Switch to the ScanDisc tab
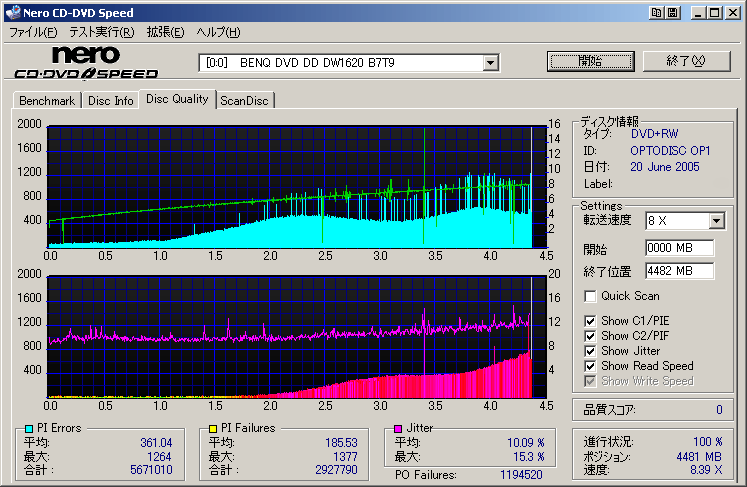Viewport: 747px width, 487px height. tap(244, 101)
